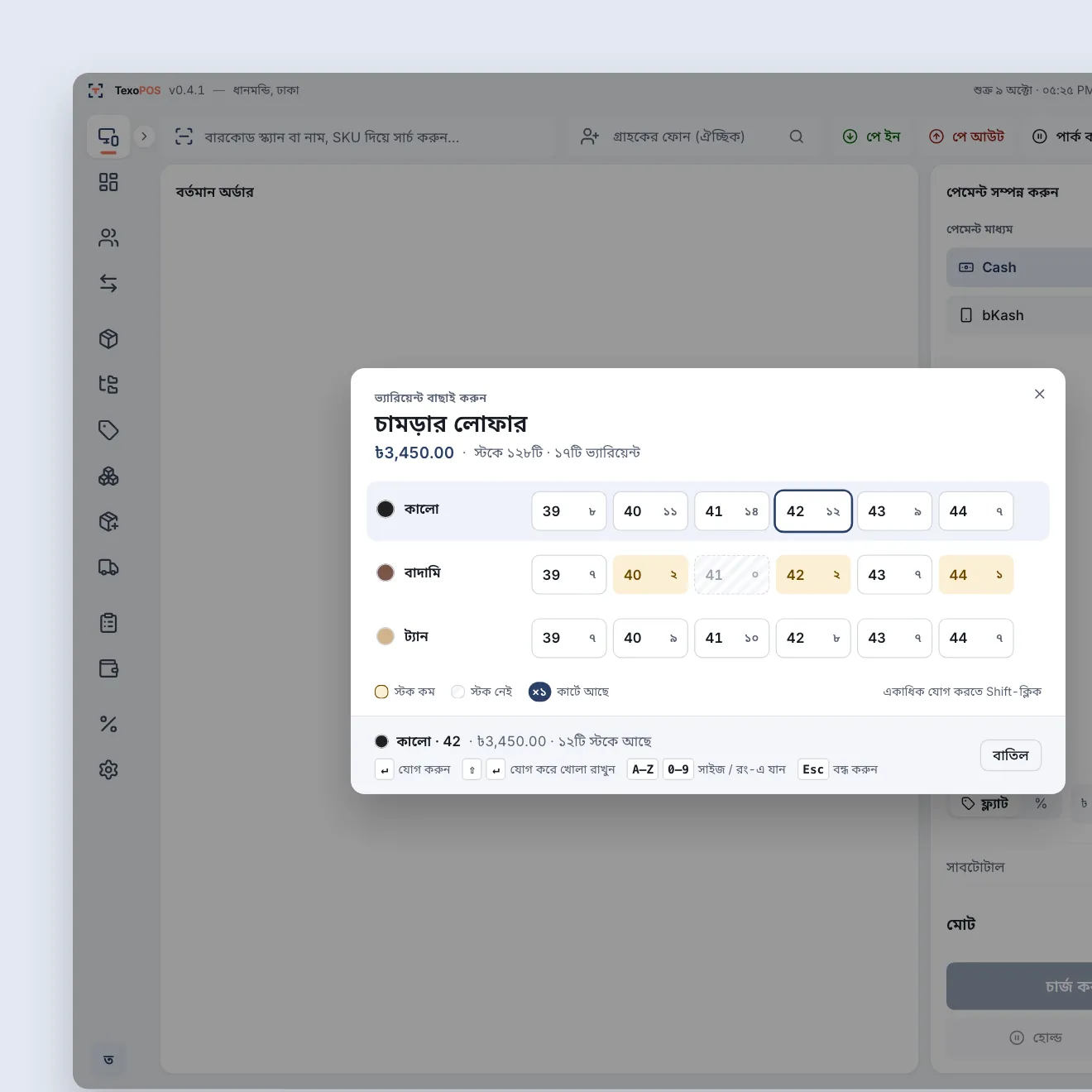Select size 44 in the বাদামি row
1092x1092 pixels.
pyautogui.click(x=976, y=575)
